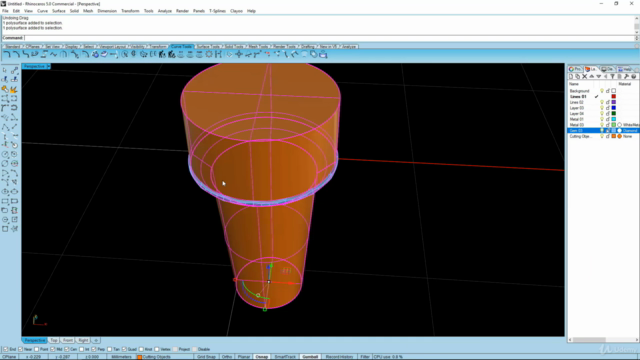The image size is (640, 360).
Task: Toggle the Cen osnap checkbox
Action: 67,349
